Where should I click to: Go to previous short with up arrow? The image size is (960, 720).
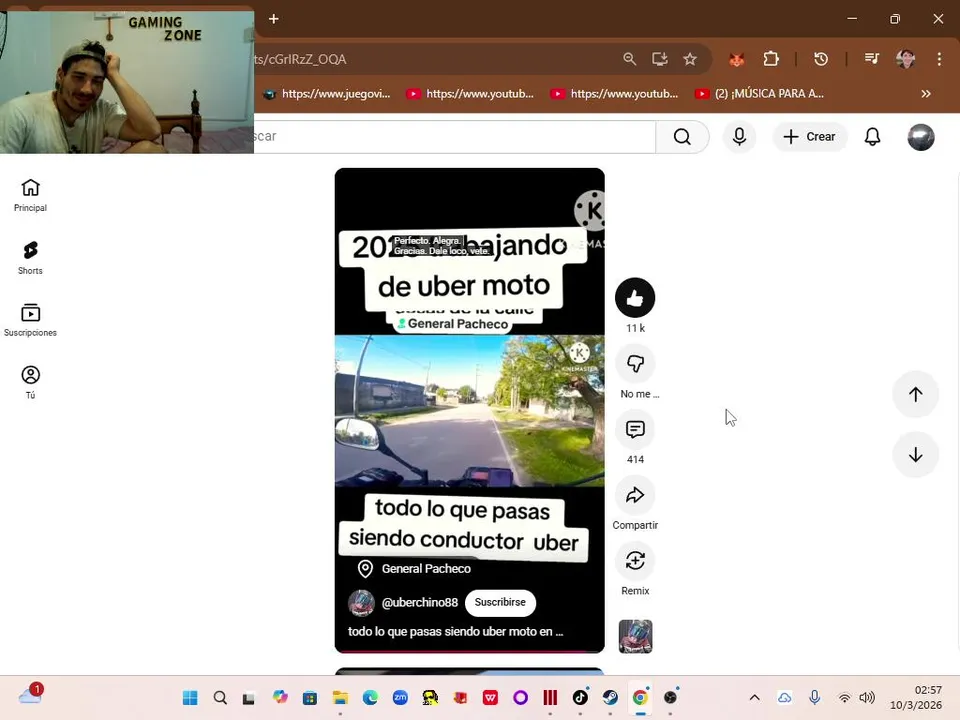915,395
